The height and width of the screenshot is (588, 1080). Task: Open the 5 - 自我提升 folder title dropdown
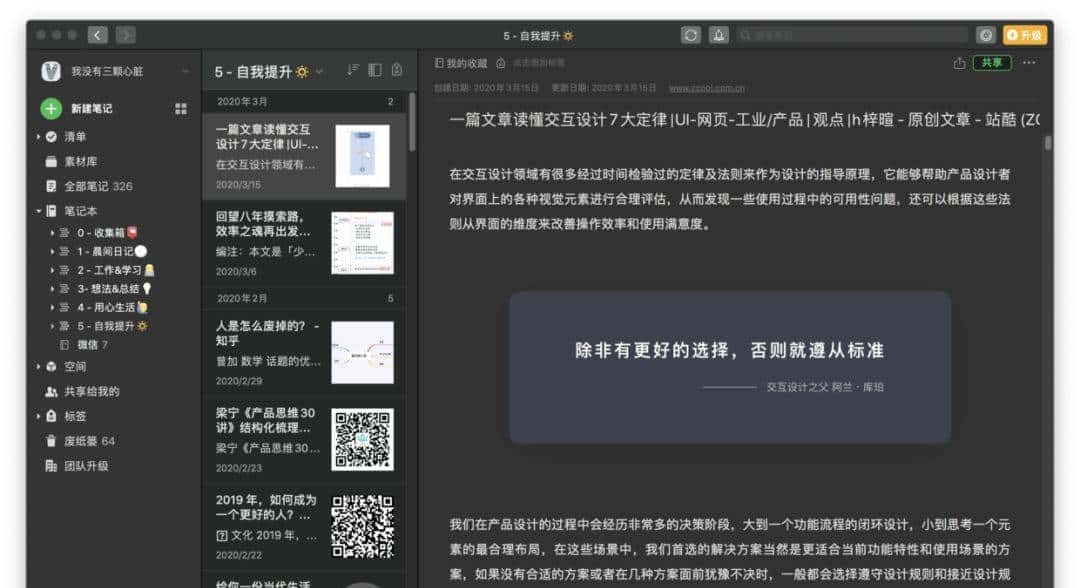tap(318, 70)
